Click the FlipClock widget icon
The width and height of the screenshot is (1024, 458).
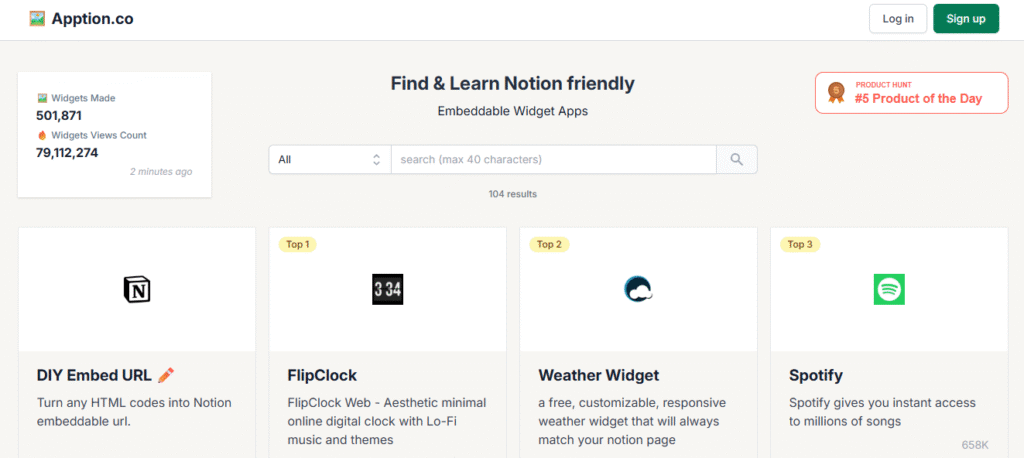tap(387, 290)
